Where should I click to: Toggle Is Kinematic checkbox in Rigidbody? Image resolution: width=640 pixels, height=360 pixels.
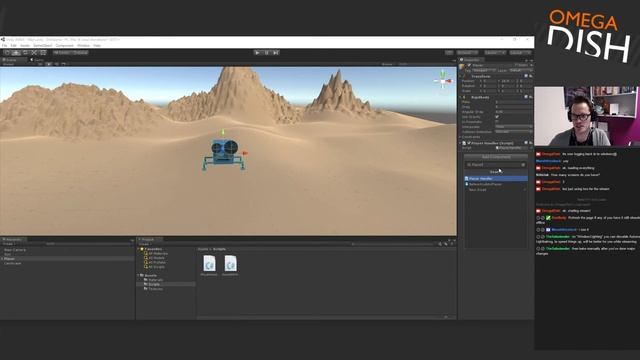tap(497, 122)
